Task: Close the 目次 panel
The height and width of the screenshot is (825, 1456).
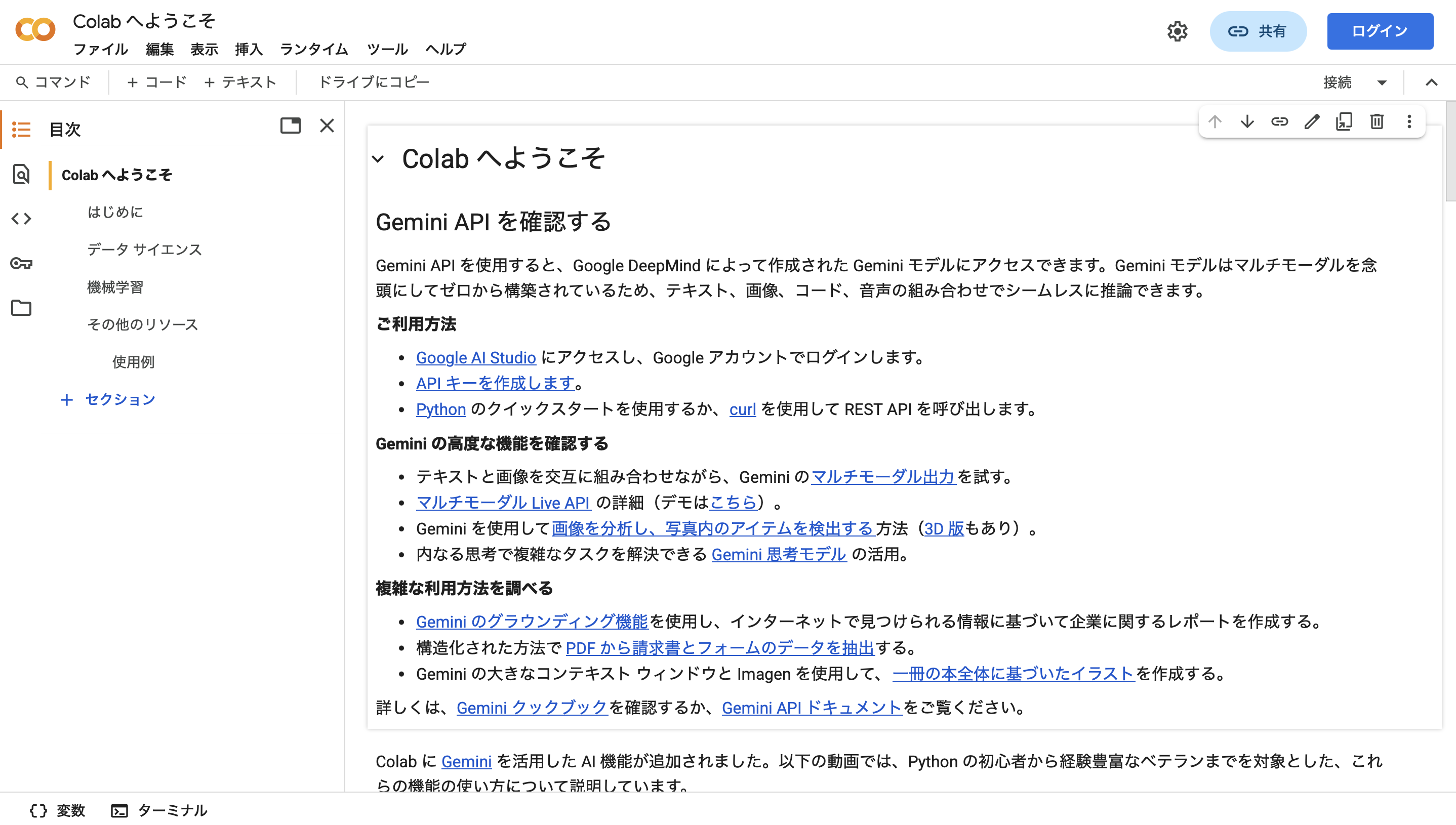Action: click(327, 125)
